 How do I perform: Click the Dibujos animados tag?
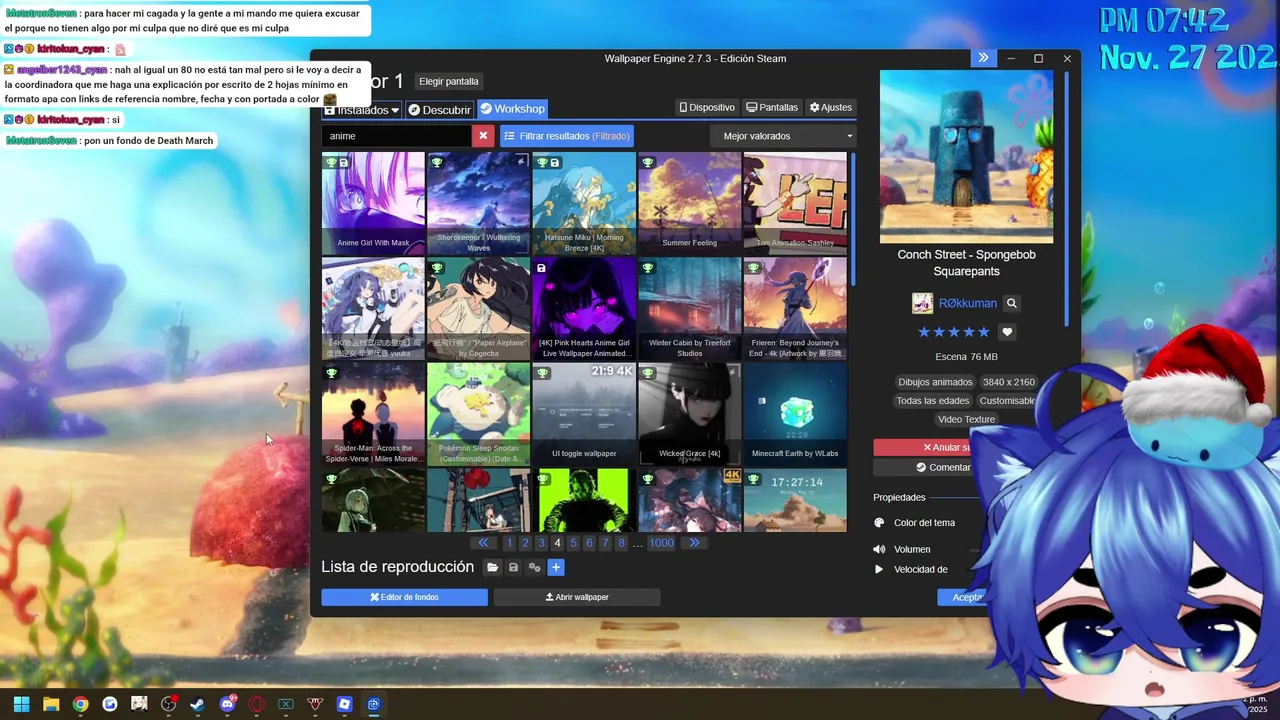click(x=935, y=382)
